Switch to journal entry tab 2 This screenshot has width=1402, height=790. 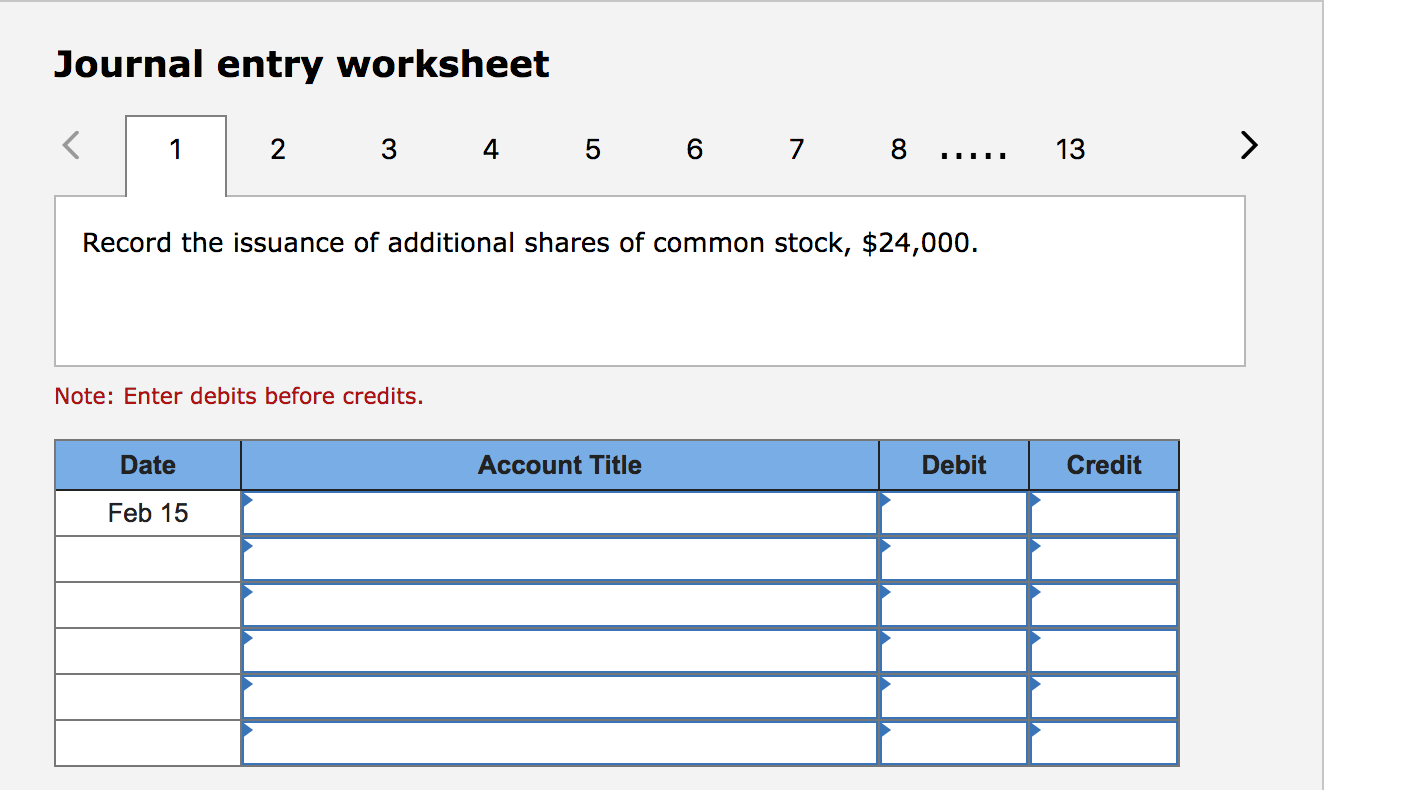(278, 150)
